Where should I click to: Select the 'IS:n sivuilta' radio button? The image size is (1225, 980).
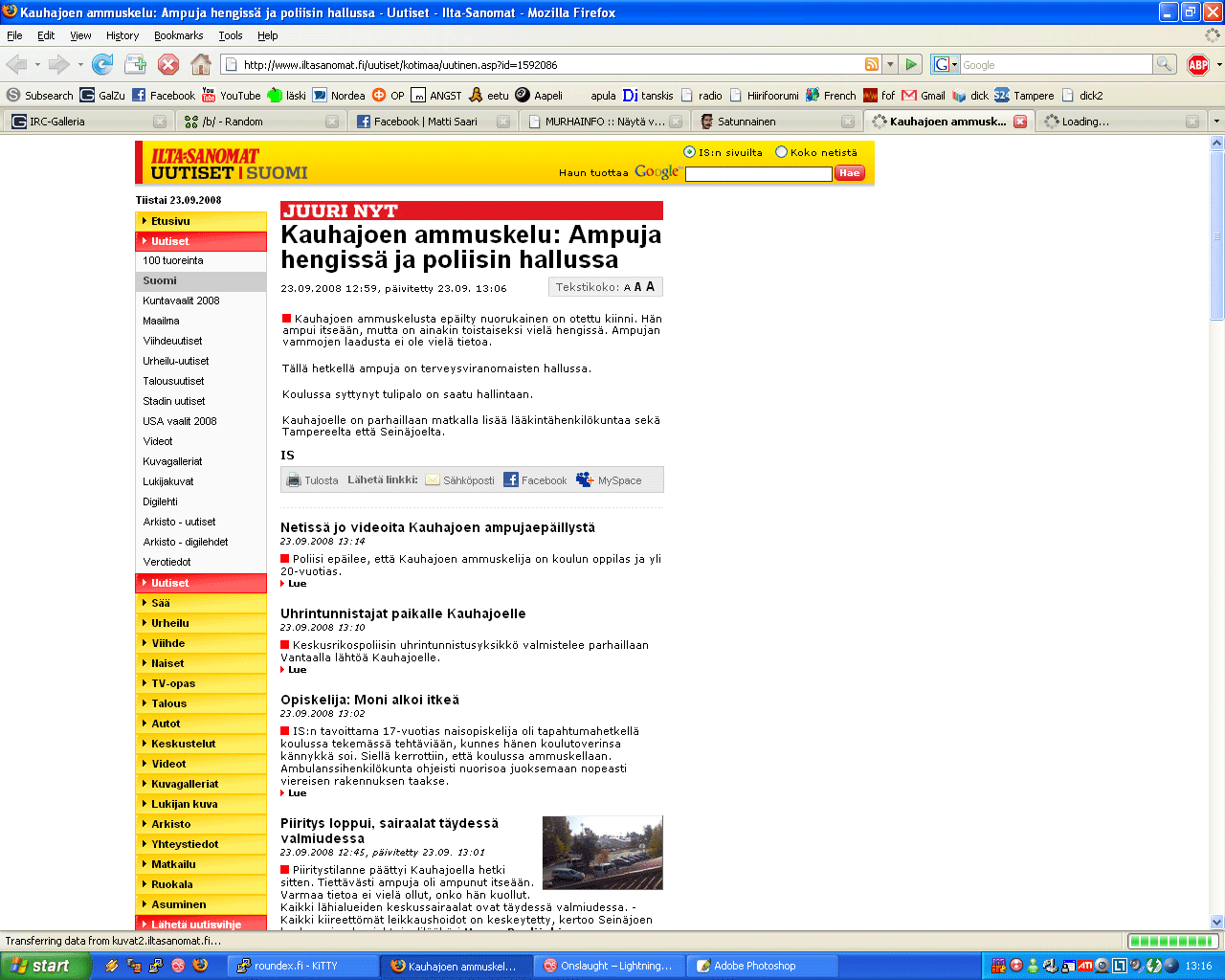689,152
